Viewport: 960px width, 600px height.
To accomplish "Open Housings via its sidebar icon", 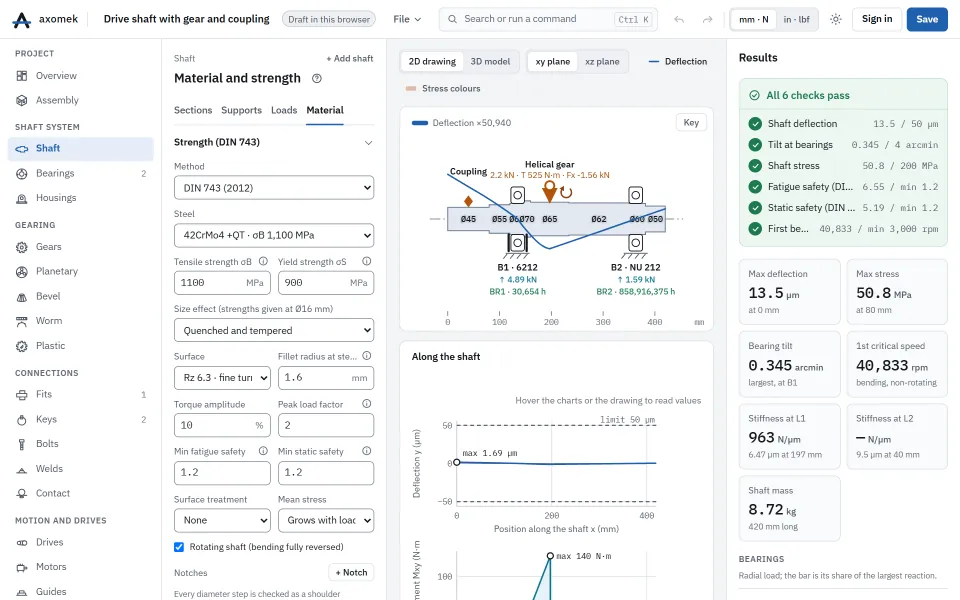I will pos(22,198).
